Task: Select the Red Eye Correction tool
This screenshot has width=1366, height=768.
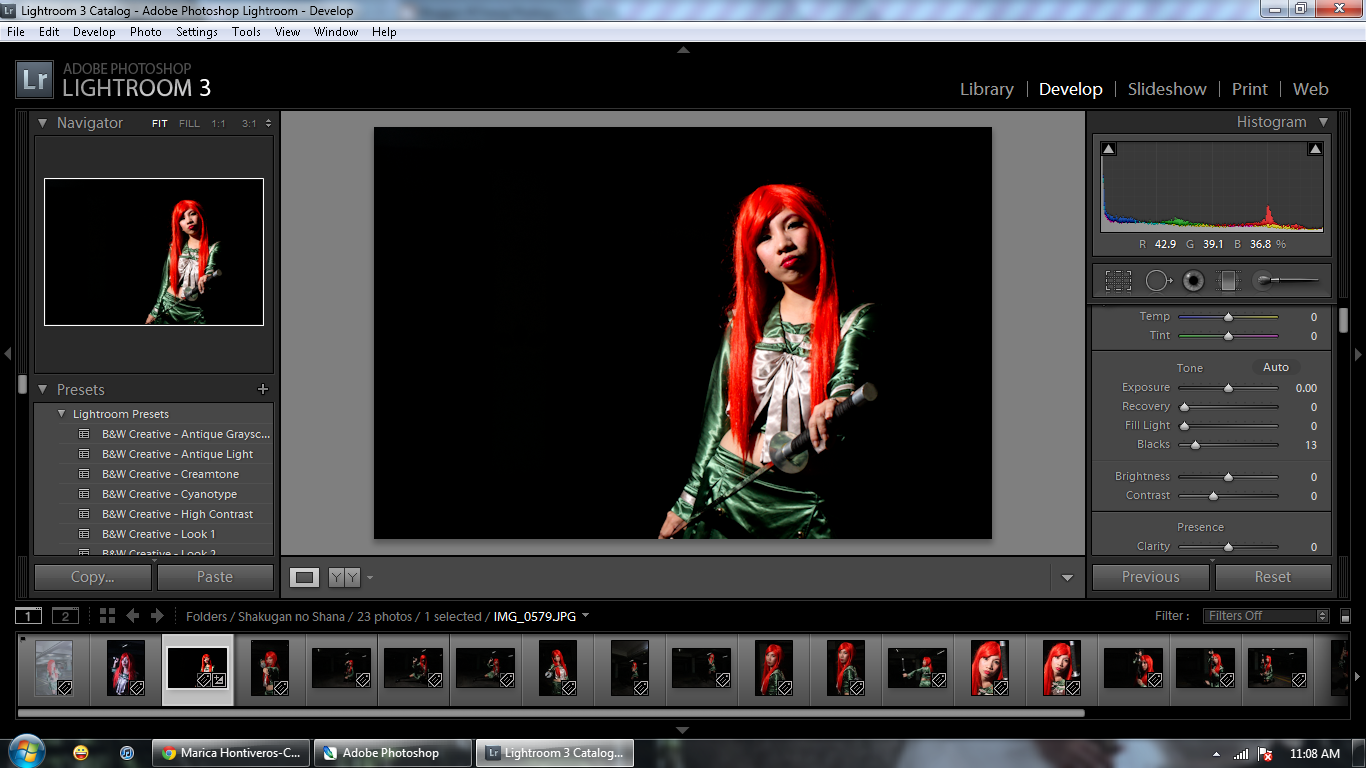Action: 1193,281
